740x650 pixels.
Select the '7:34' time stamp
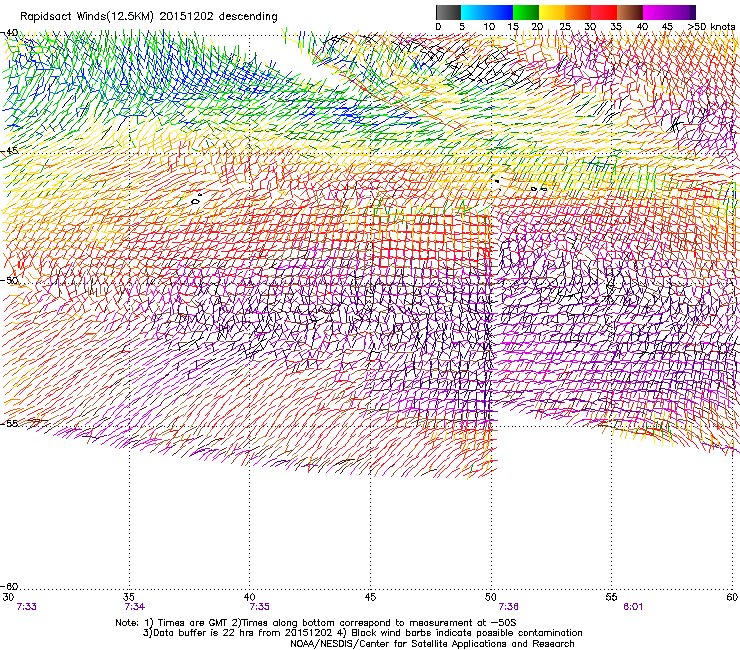[135, 607]
